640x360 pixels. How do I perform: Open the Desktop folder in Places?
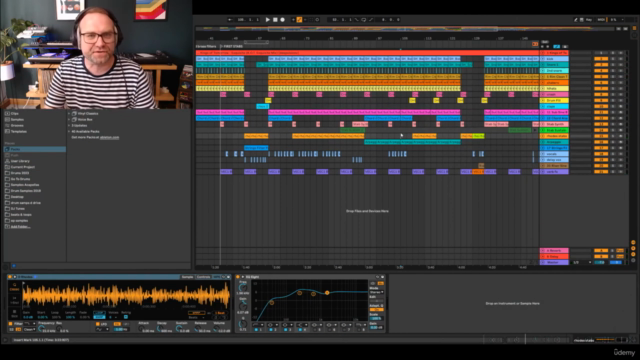17,197
